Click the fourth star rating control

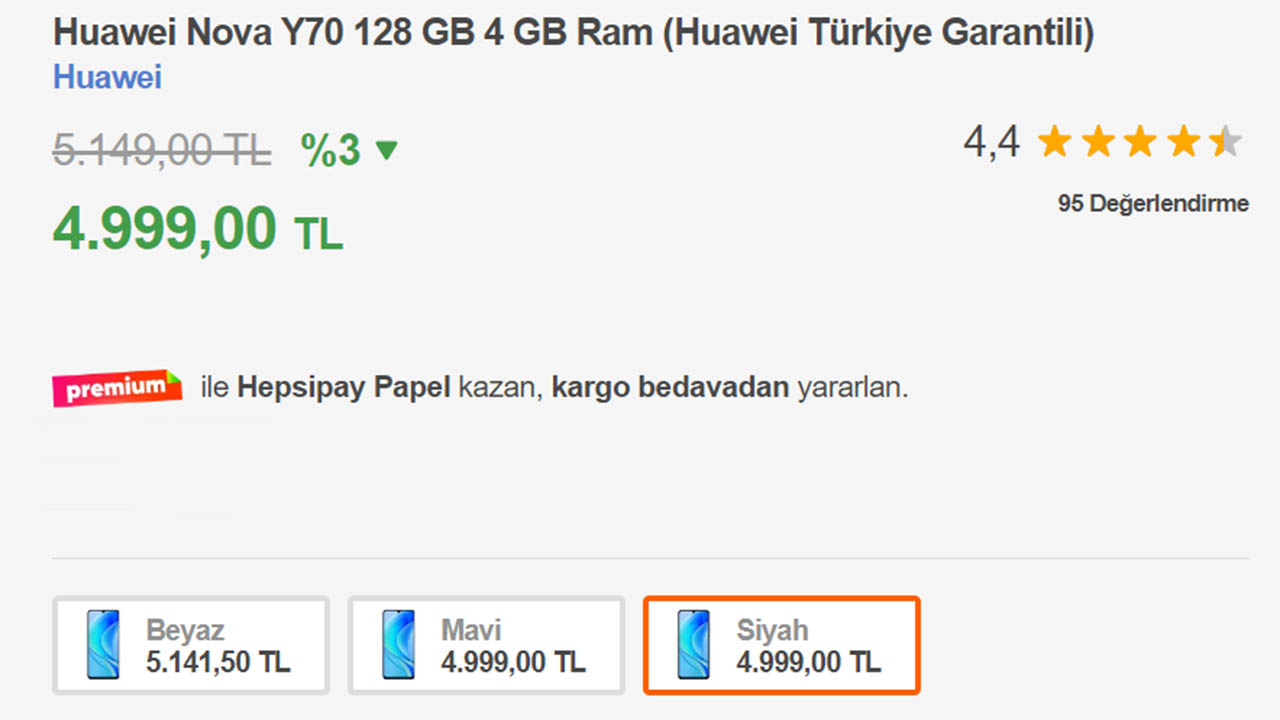(1183, 142)
